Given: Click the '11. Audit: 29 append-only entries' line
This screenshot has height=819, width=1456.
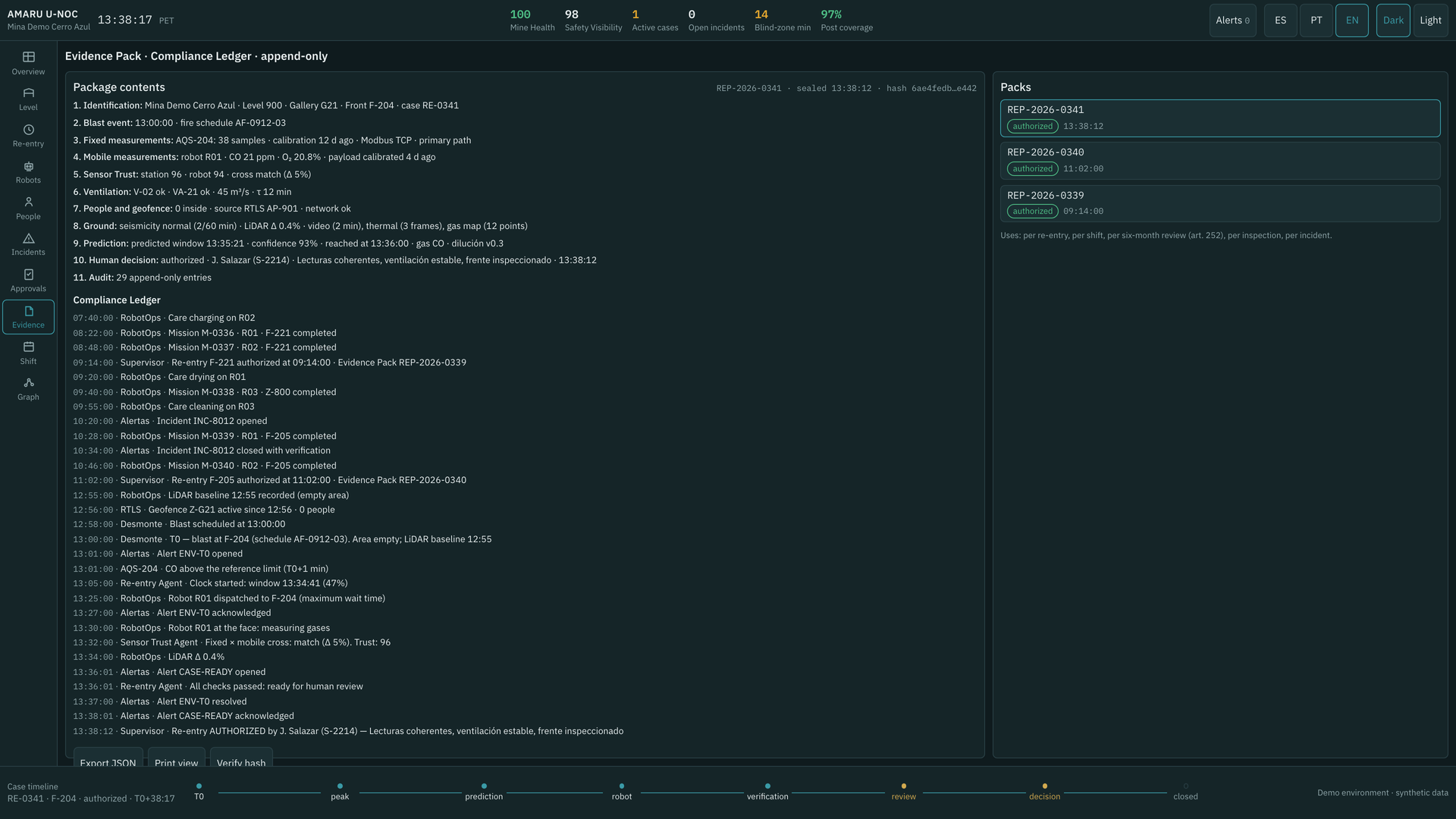Looking at the screenshot, I should click(x=142, y=278).
